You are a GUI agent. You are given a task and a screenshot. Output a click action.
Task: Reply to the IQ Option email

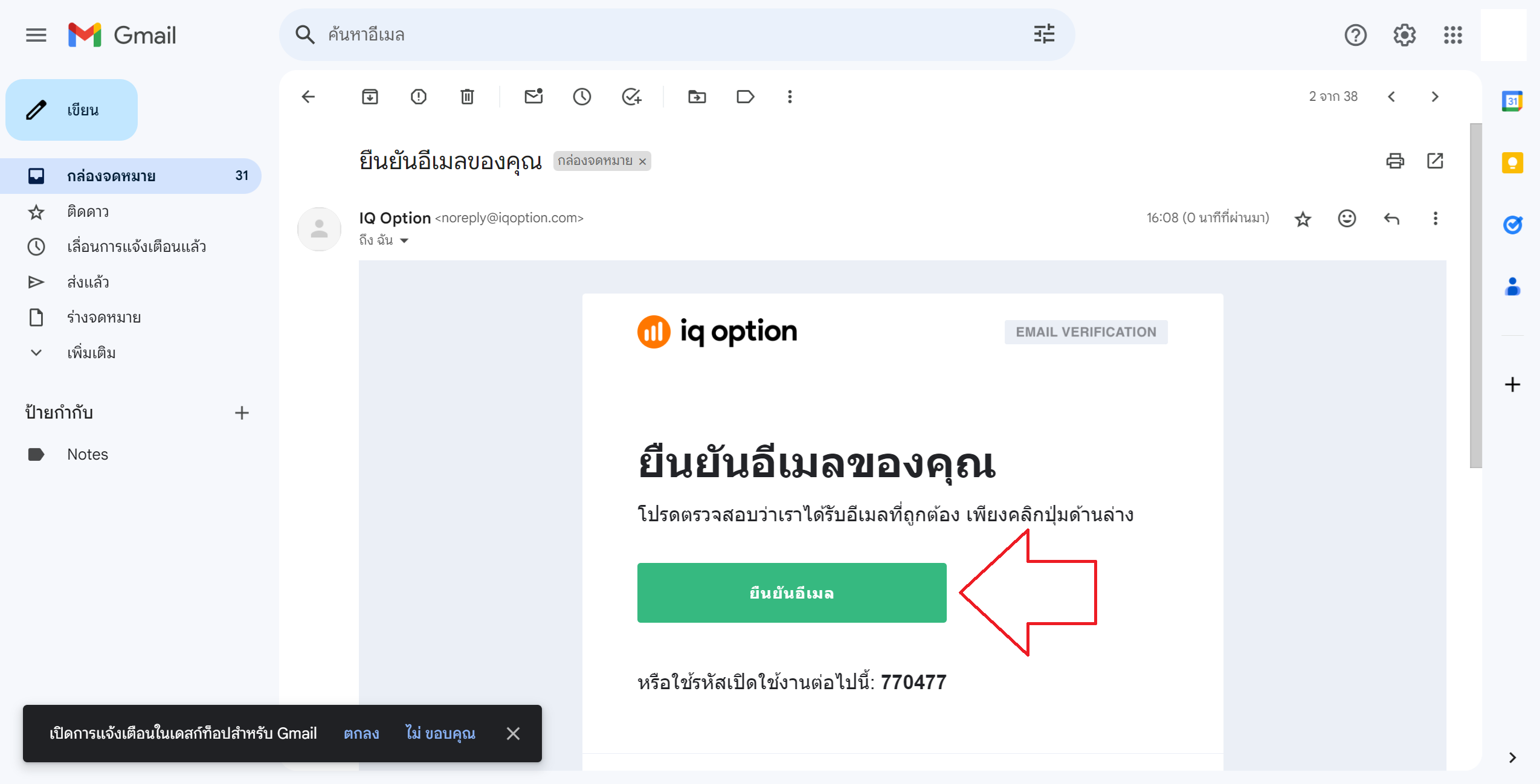click(x=1391, y=219)
